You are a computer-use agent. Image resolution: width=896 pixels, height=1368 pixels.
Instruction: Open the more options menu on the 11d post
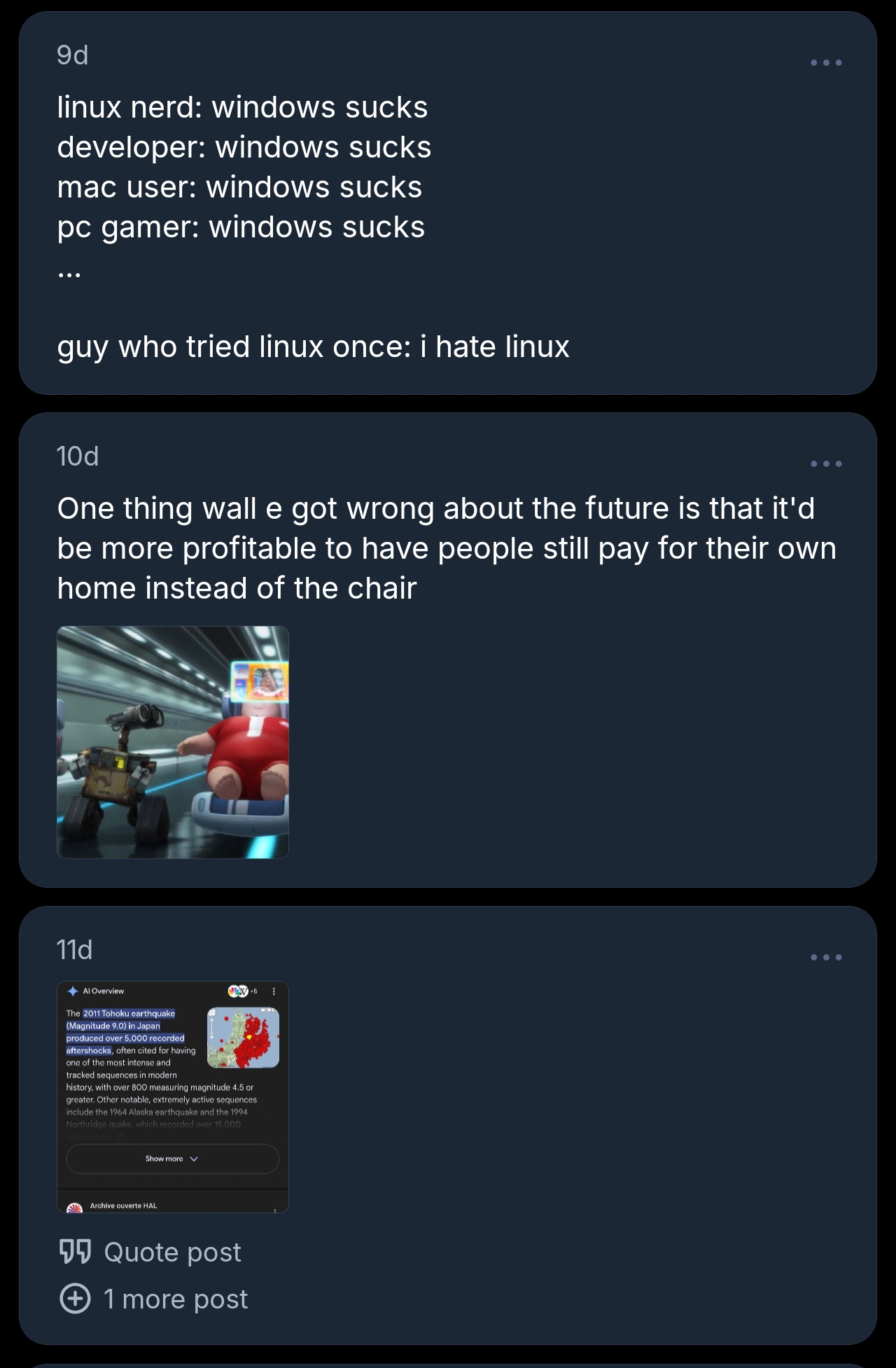click(x=826, y=958)
